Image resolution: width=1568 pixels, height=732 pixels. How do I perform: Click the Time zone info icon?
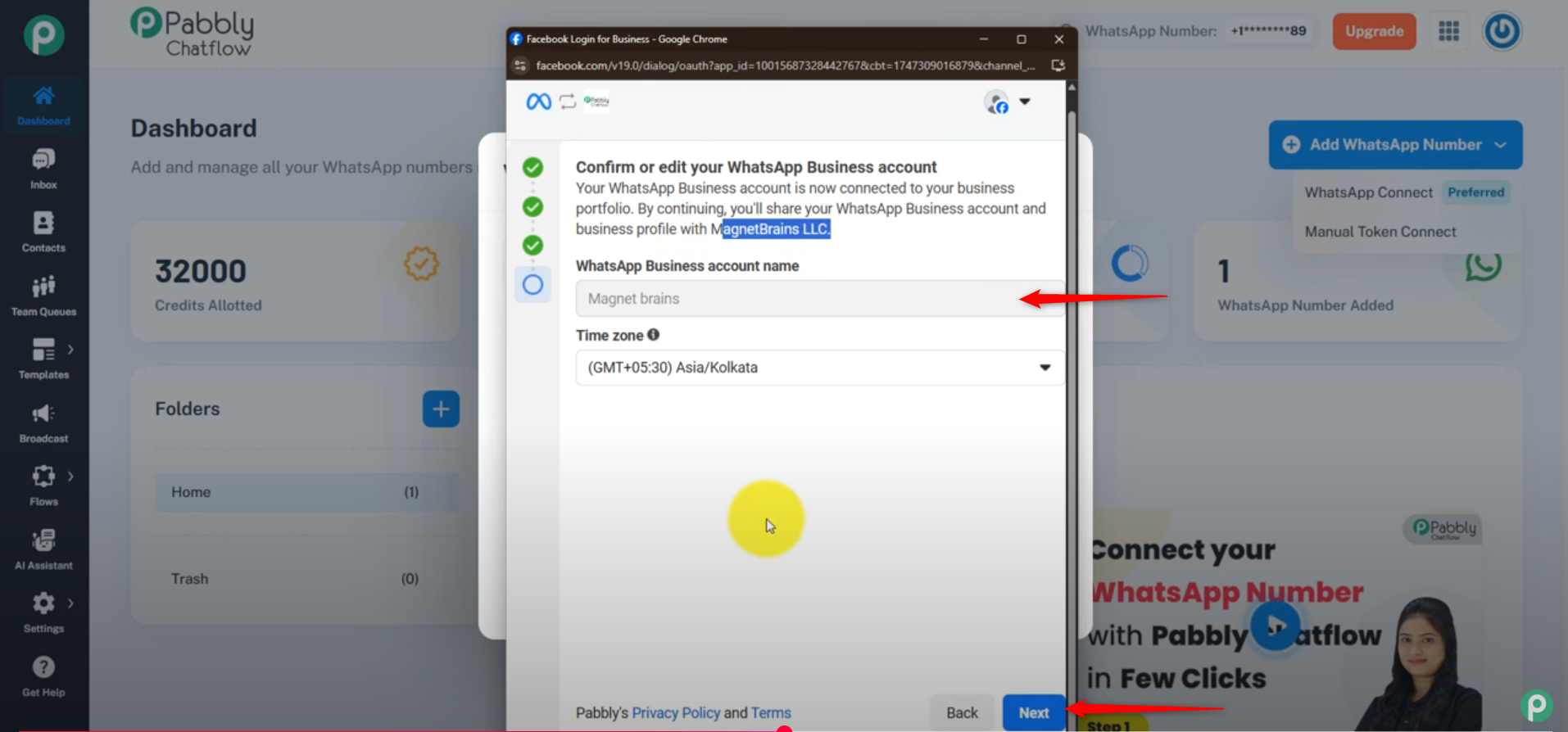(653, 334)
